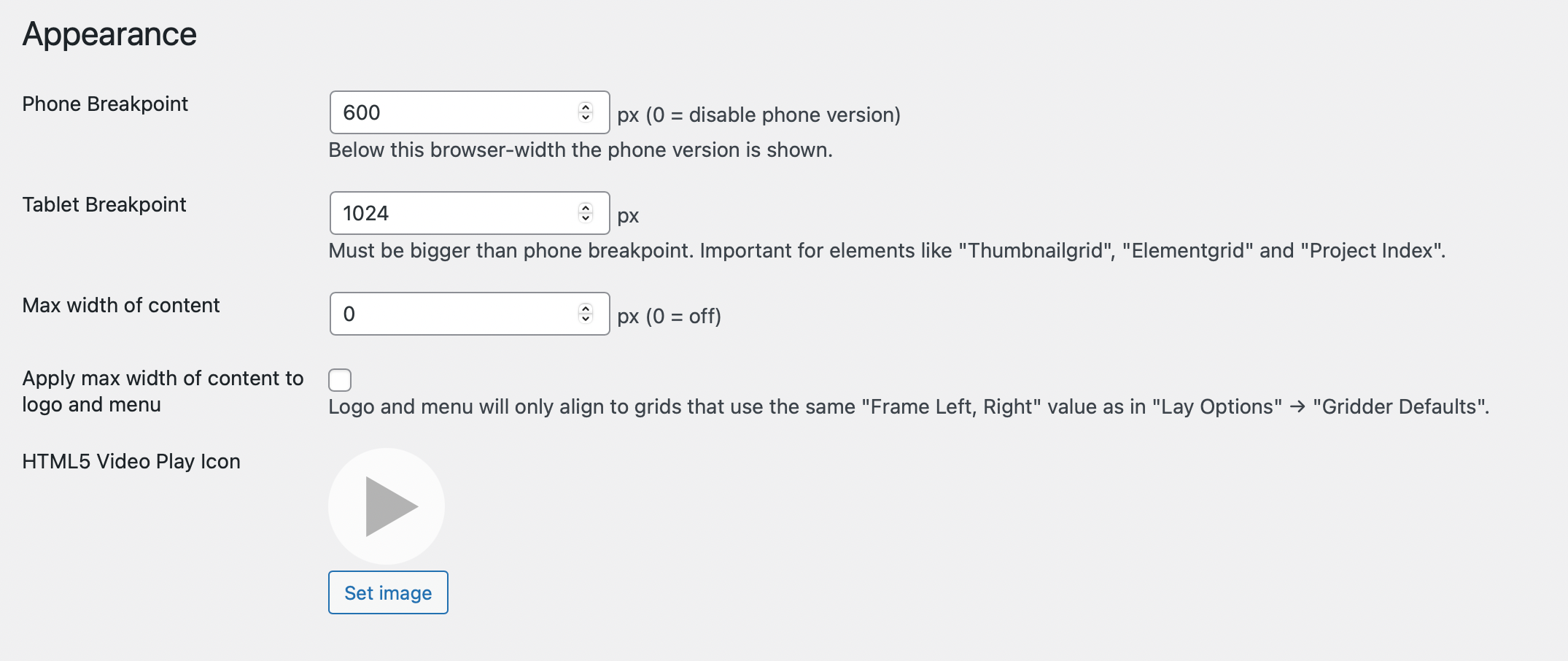Image resolution: width=1568 pixels, height=661 pixels.
Task: Decrease Max width of content using down arrow
Action: click(586, 319)
